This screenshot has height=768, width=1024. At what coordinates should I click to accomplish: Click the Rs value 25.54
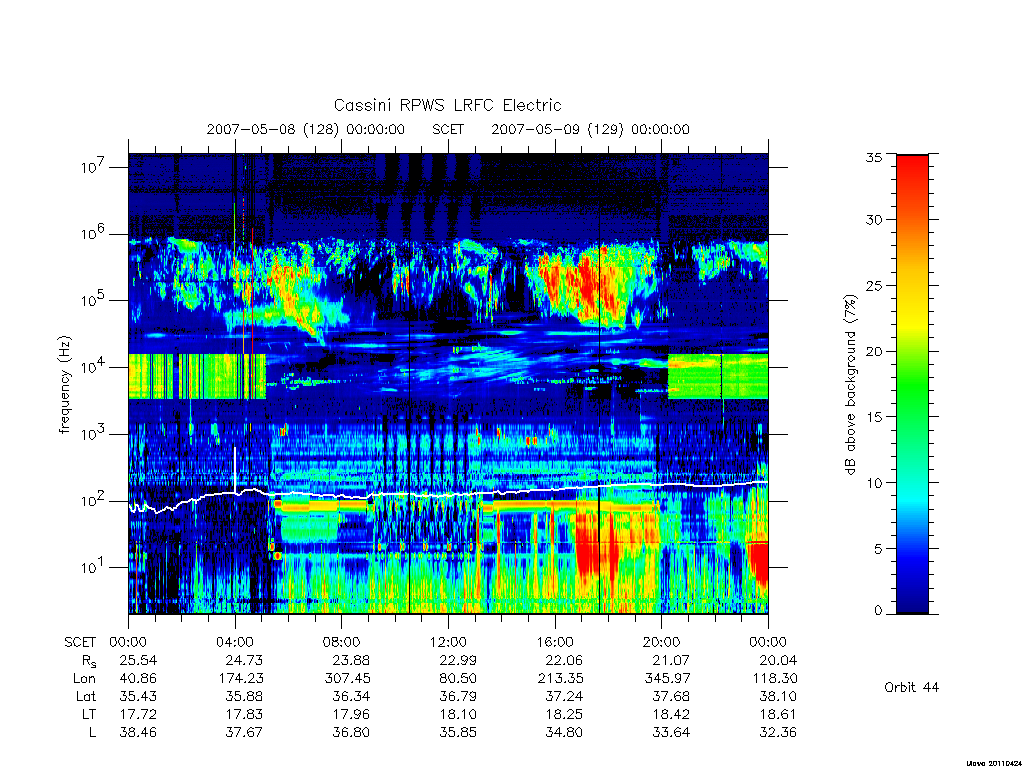tap(138, 660)
